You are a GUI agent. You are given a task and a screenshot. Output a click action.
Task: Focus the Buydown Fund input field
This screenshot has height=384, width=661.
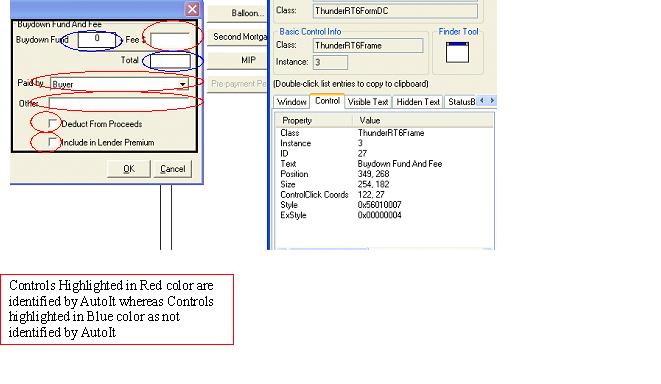[x=97, y=40]
